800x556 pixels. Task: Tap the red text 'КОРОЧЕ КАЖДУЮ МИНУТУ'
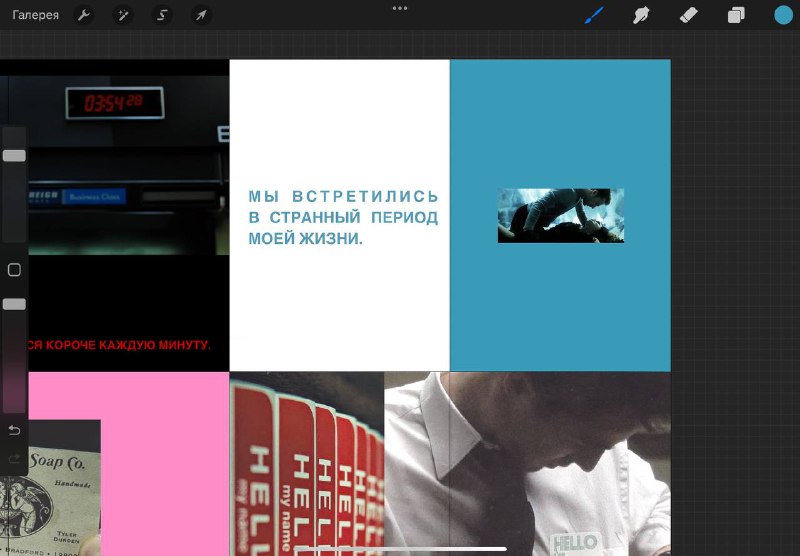coord(126,345)
